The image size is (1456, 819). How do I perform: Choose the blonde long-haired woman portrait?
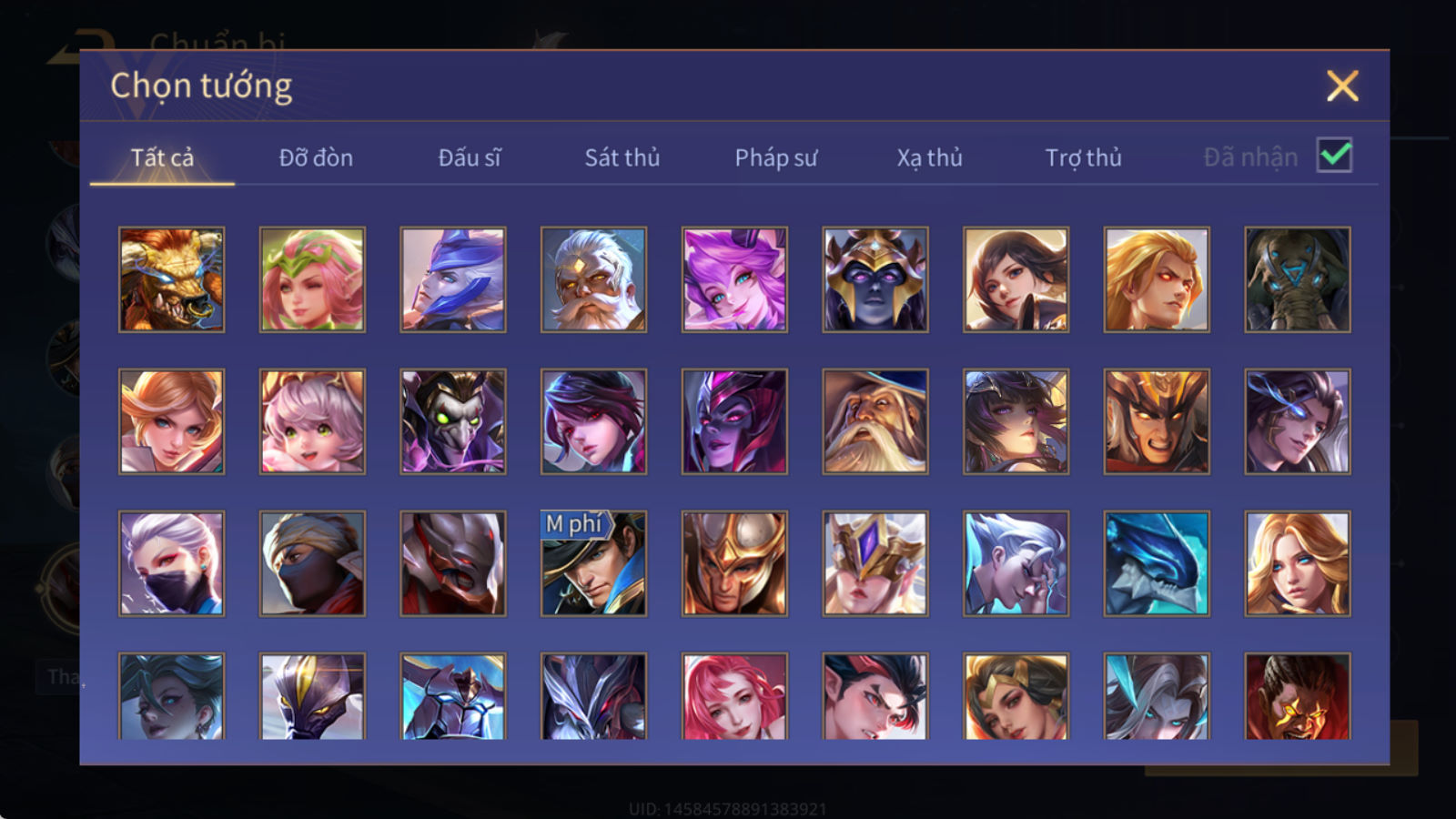pos(1298,563)
